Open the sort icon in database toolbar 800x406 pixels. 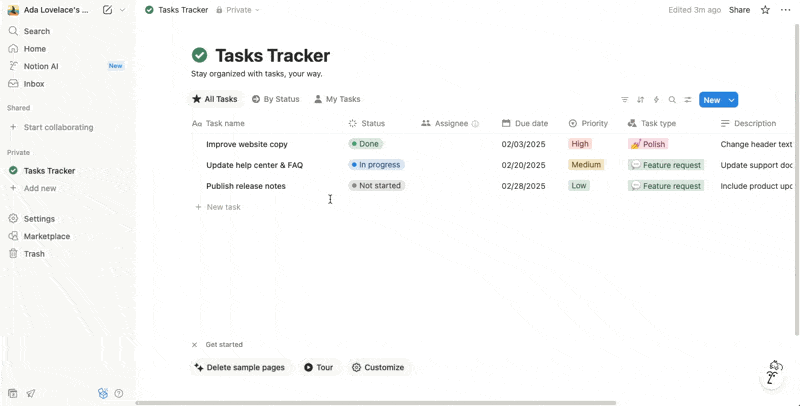pyautogui.click(x=640, y=100)
